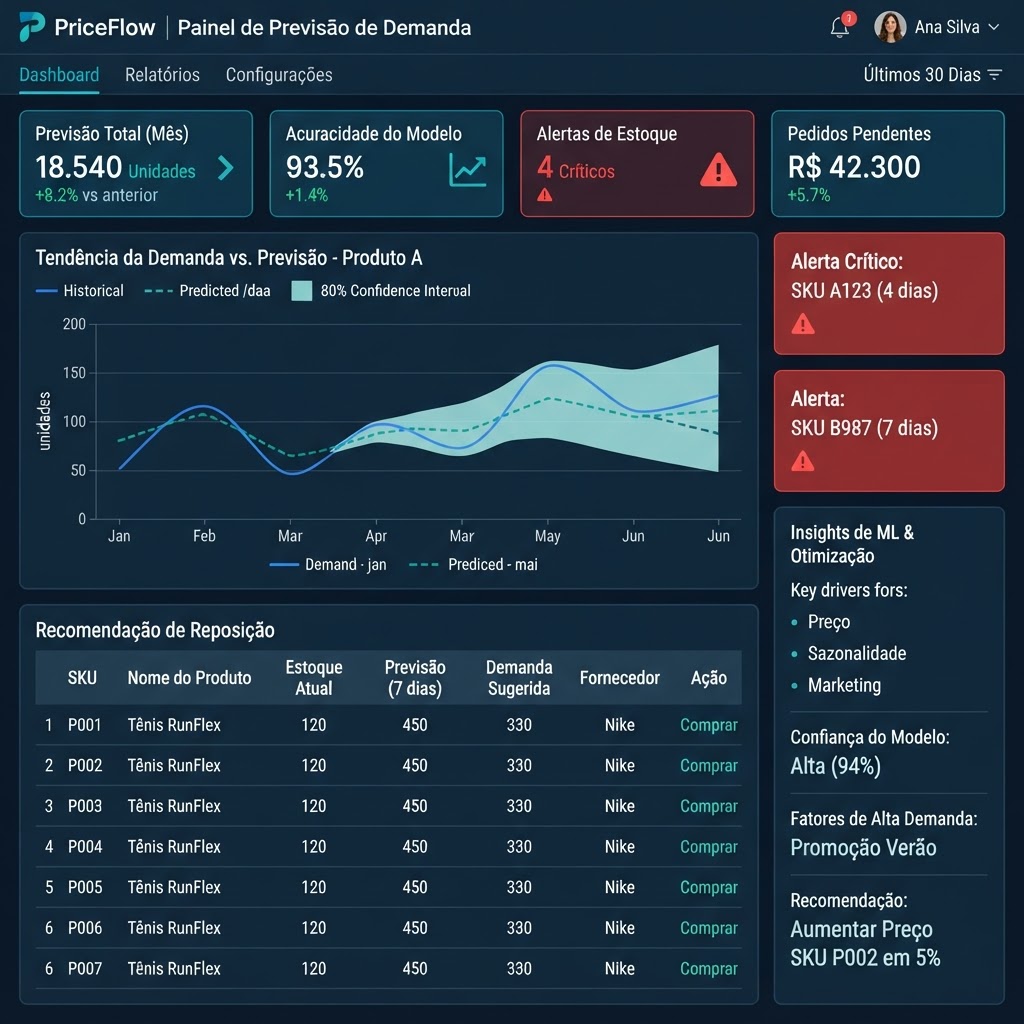Click the Alta (94%) confidence value
This screenshot has width=1024, height=1024.
[x=835, y=765]
